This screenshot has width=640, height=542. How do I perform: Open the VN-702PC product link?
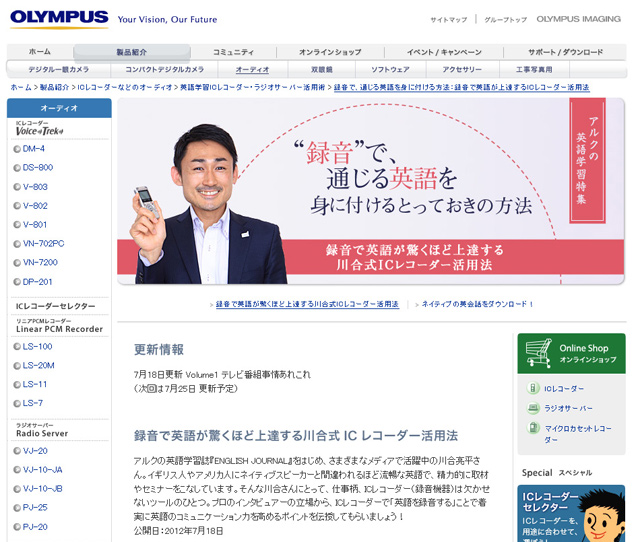point(43,244)
